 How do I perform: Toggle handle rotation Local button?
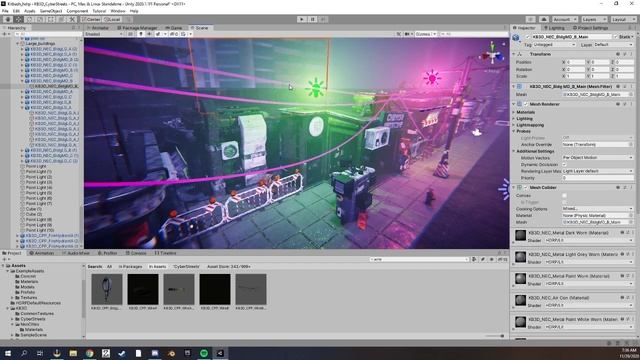click(112, 19)
